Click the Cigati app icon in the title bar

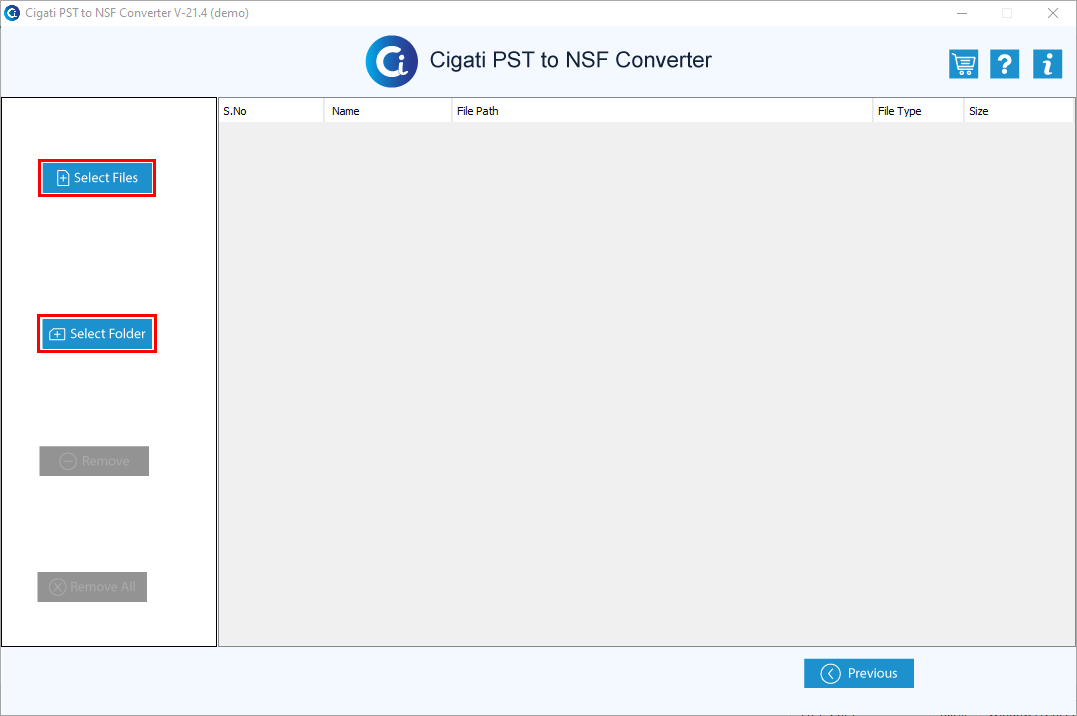point(12,13)
